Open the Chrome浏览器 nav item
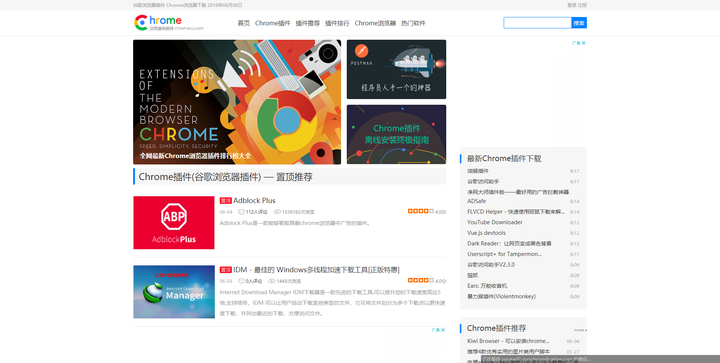Screen dimensions: 720x363 375,23
